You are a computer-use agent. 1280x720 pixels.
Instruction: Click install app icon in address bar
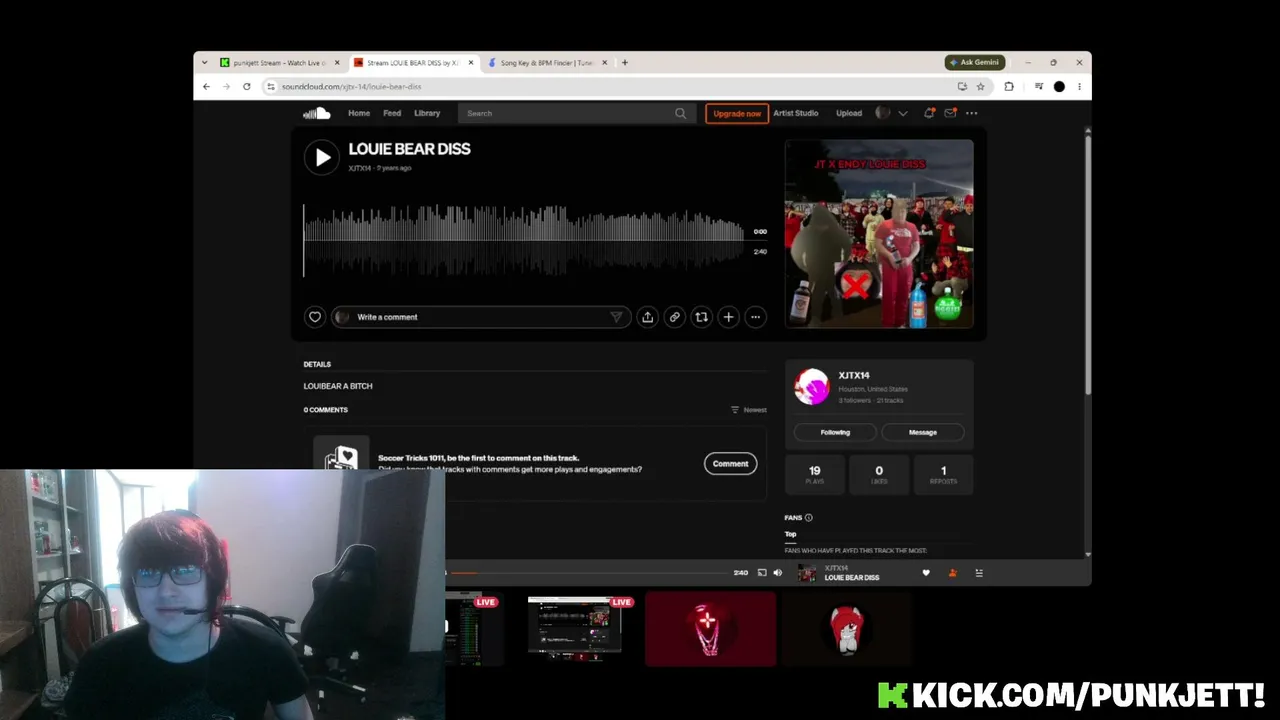click(x=962, y=87)
